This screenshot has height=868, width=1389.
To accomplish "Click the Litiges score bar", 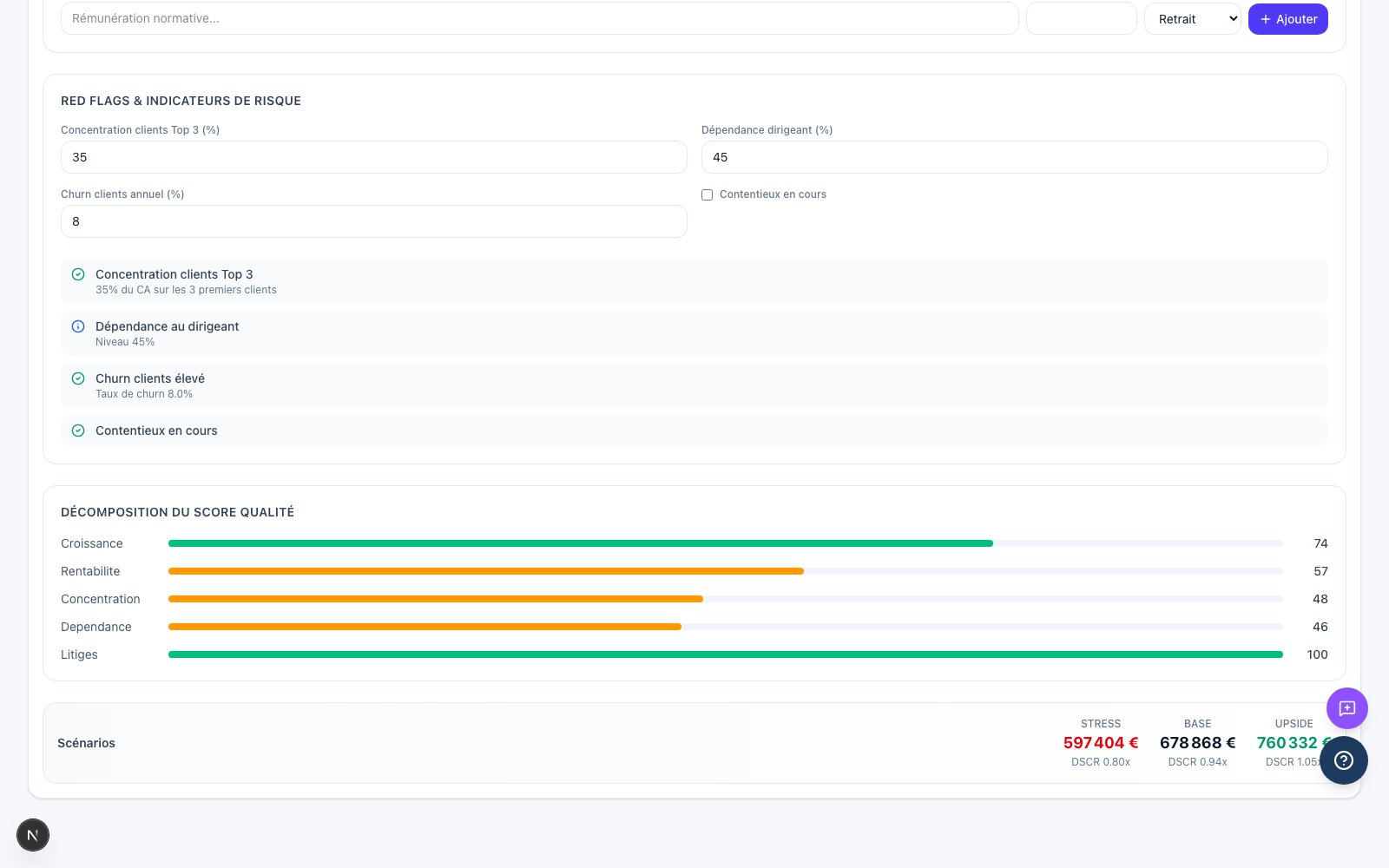I will (726, 654).
